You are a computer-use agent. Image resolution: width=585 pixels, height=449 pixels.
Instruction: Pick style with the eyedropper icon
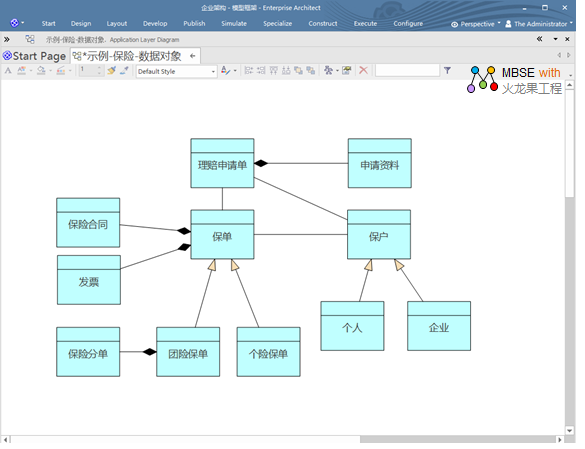click(124, 71)
